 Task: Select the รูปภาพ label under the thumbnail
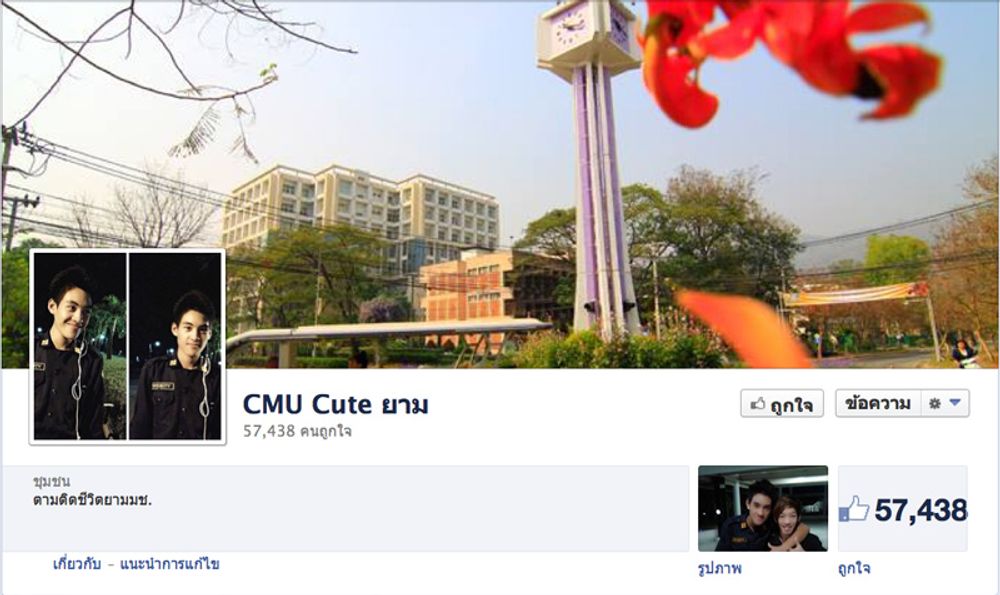(x=719, y=568)
